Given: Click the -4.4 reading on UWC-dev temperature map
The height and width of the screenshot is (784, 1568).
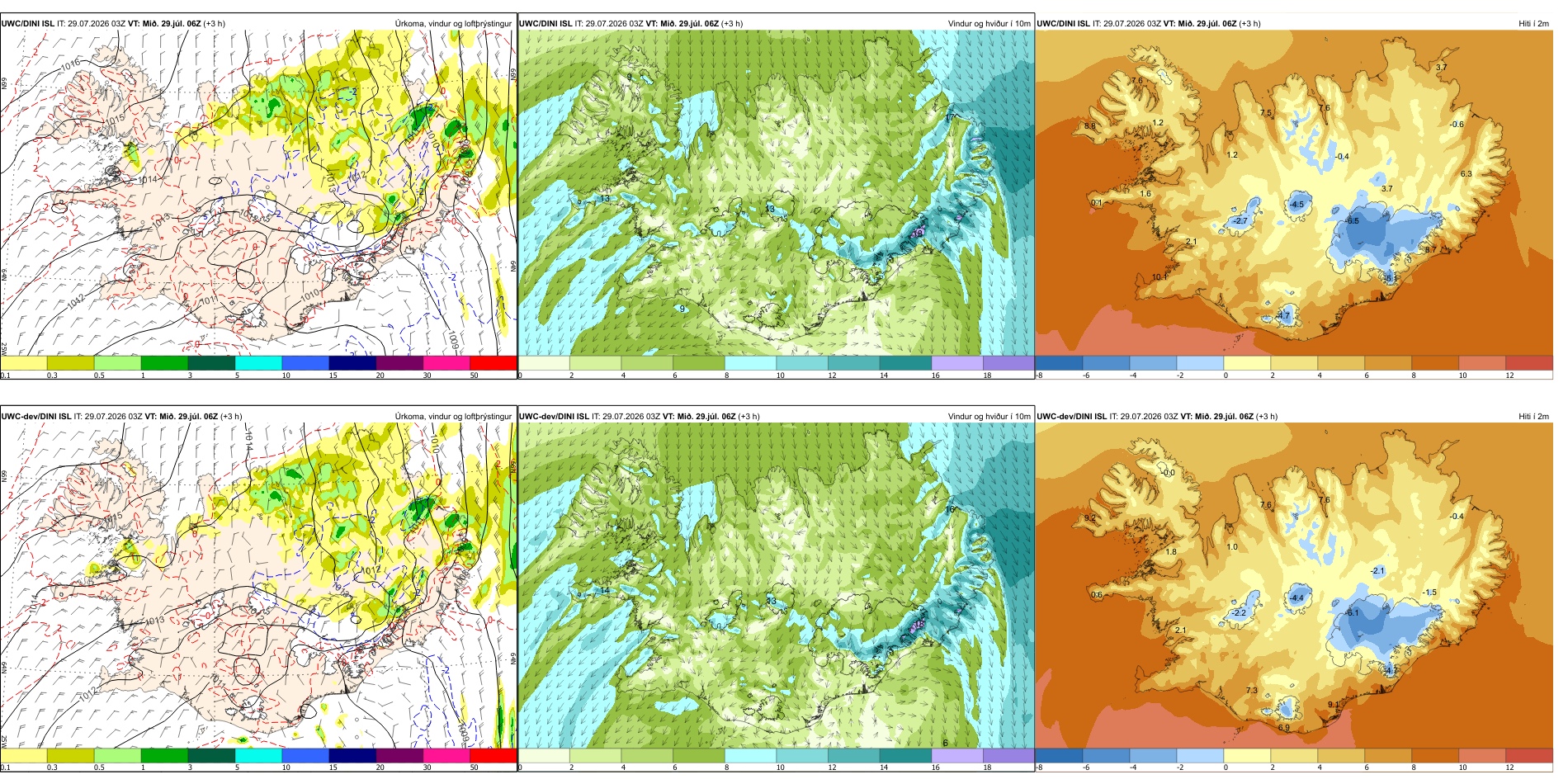Looking at the screenshot, I should [1296, 597].
